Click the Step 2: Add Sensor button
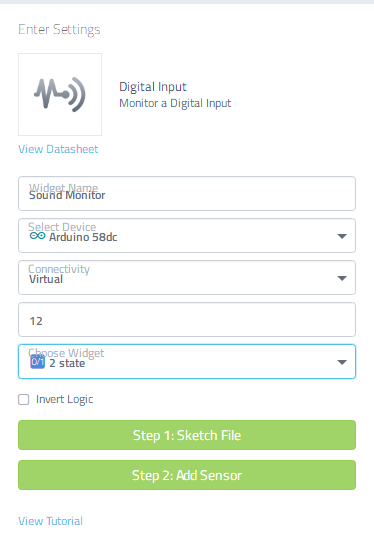Screen dimensions: 374x558 click(x=187, y=475)
